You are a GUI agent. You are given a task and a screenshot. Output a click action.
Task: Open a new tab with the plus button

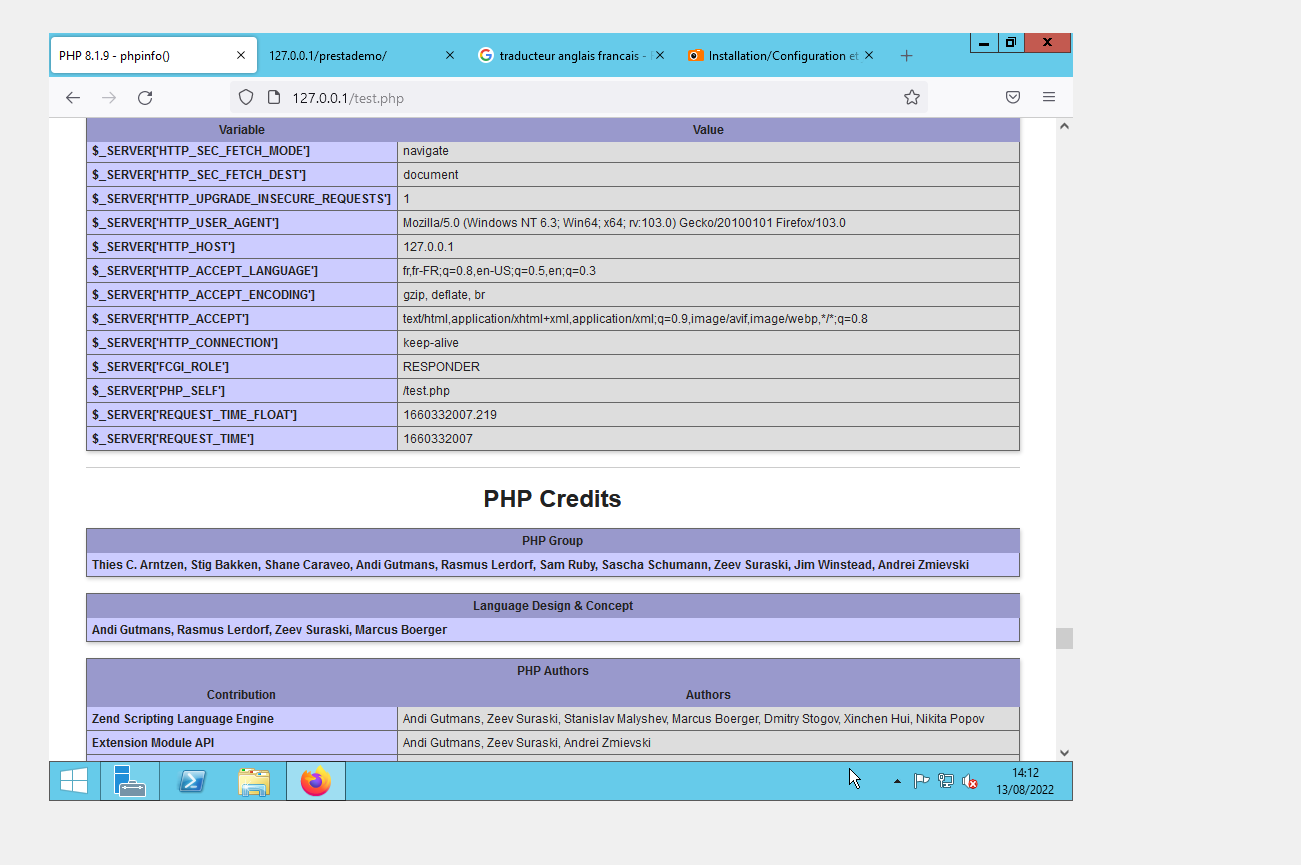[906, 56]
